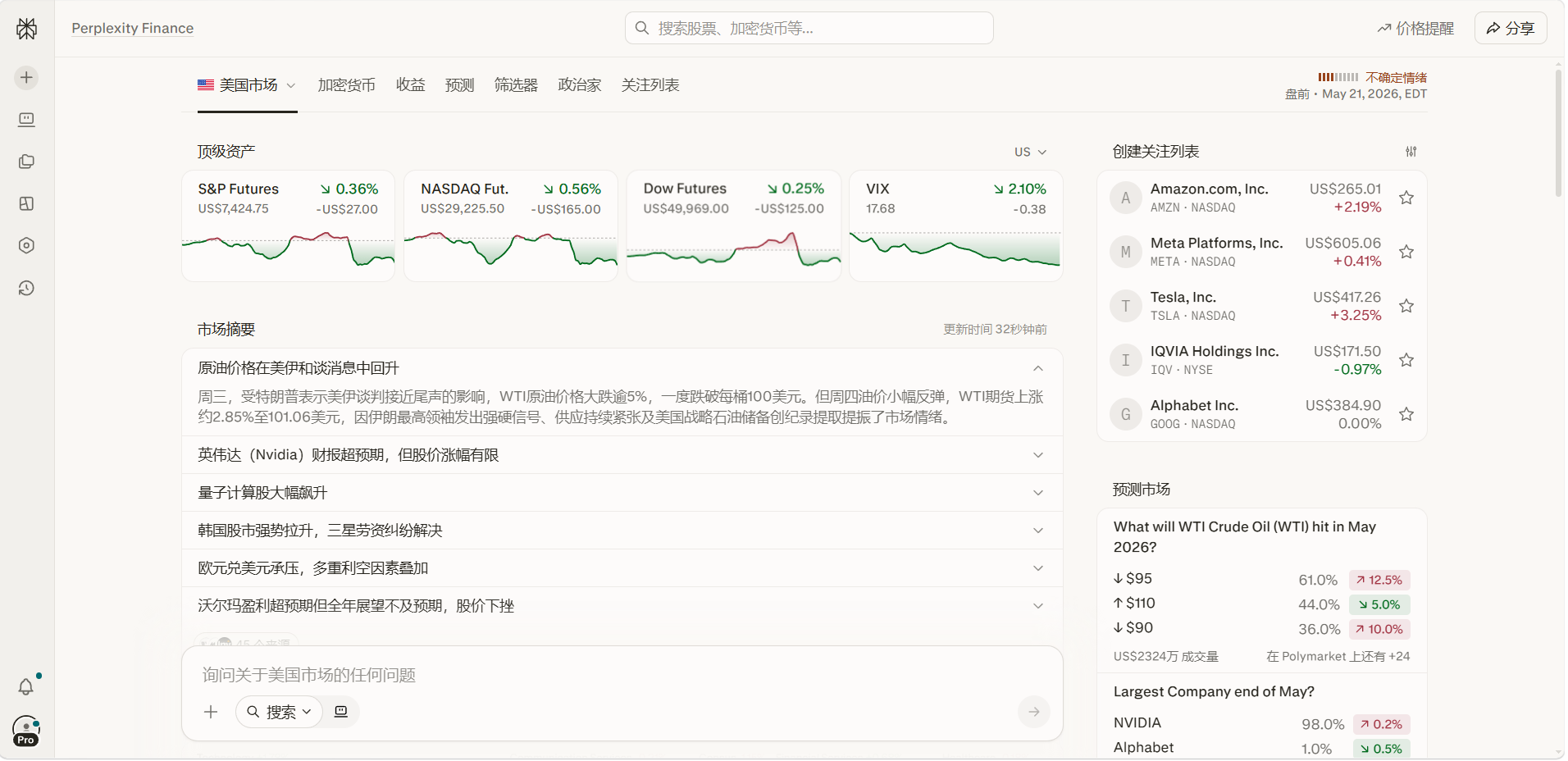Open the Perplexity logo home icon

[x=26, y=29]
